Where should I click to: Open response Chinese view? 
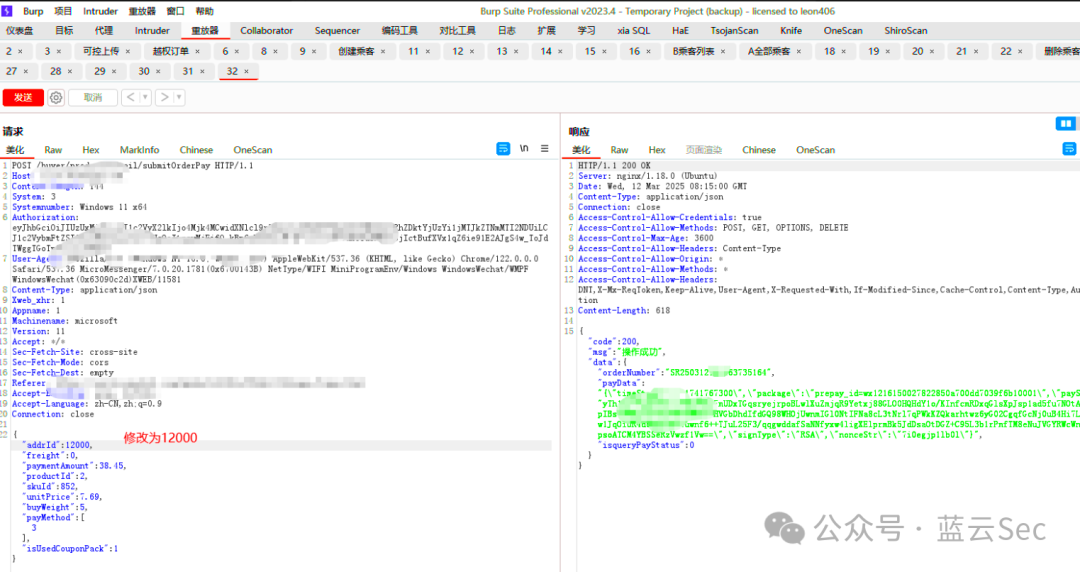coord(759,150)
